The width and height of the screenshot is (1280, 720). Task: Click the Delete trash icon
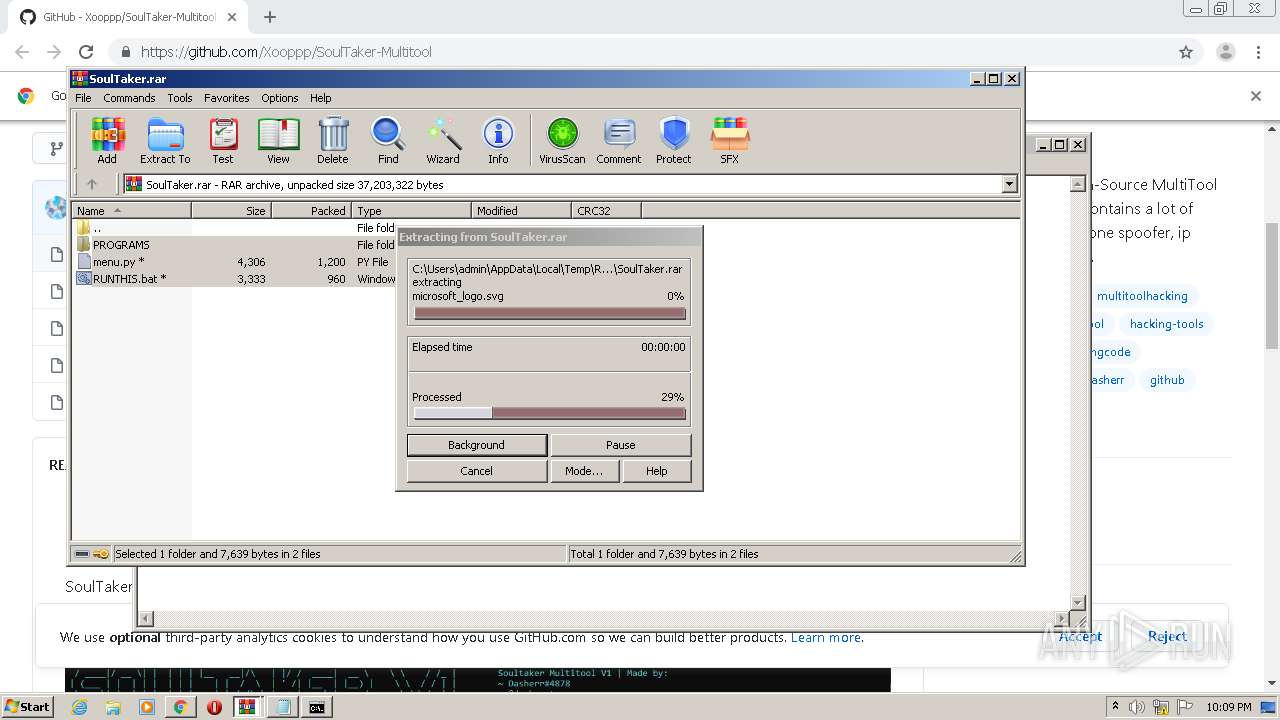333,140
